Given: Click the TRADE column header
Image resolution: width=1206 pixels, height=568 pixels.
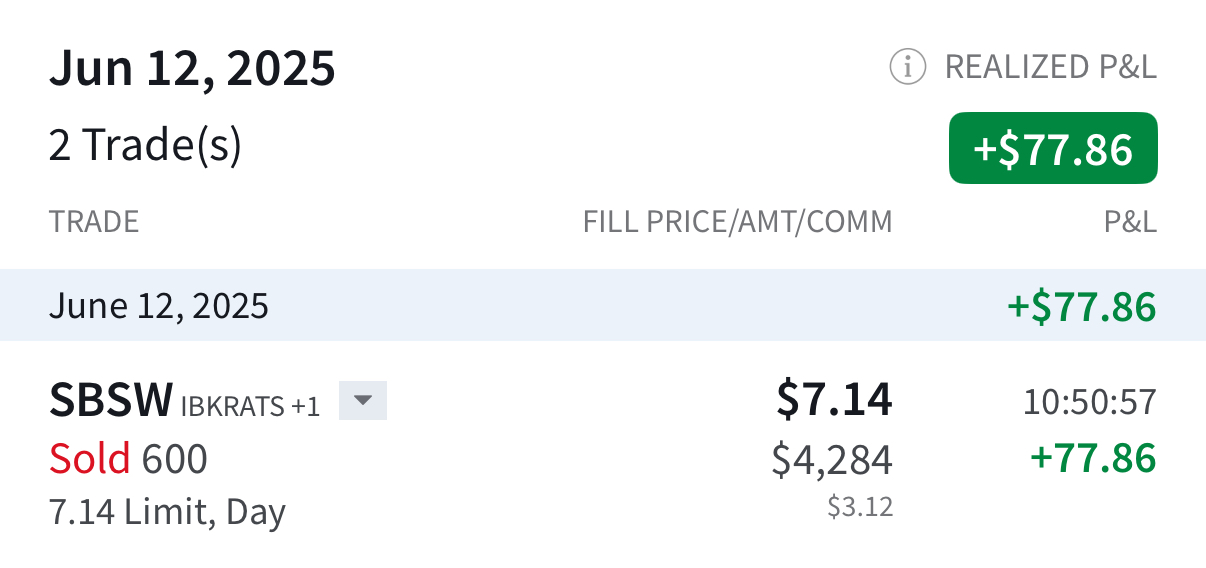Looking at the screenshot, I should tap(94, 222).
